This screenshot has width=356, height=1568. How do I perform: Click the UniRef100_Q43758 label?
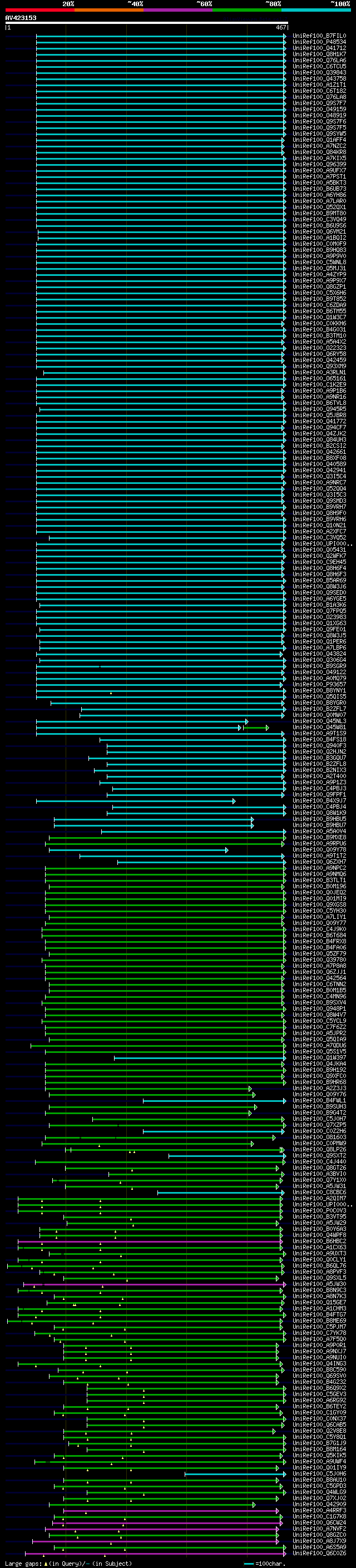click(x=319, y=78)
